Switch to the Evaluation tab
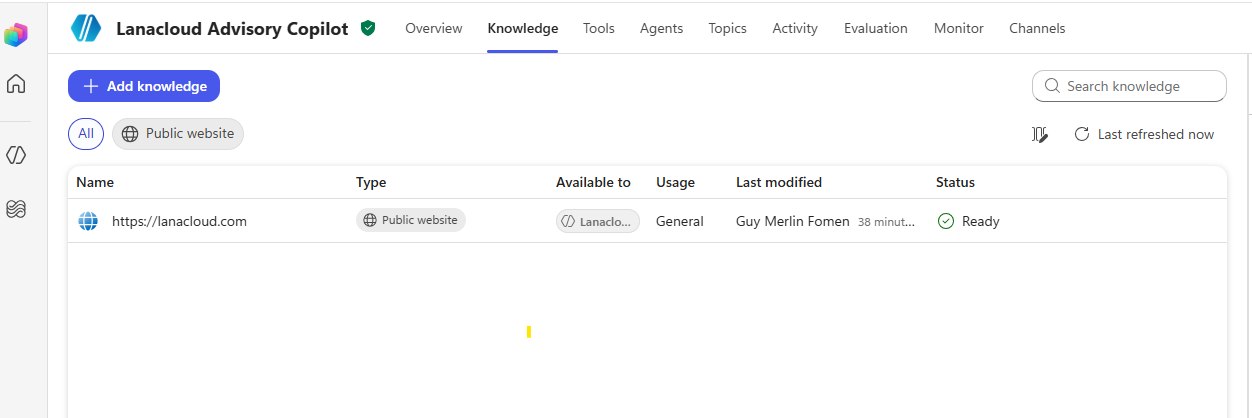1252x418 pixels. pyautogui.click(x=876, y=28)
